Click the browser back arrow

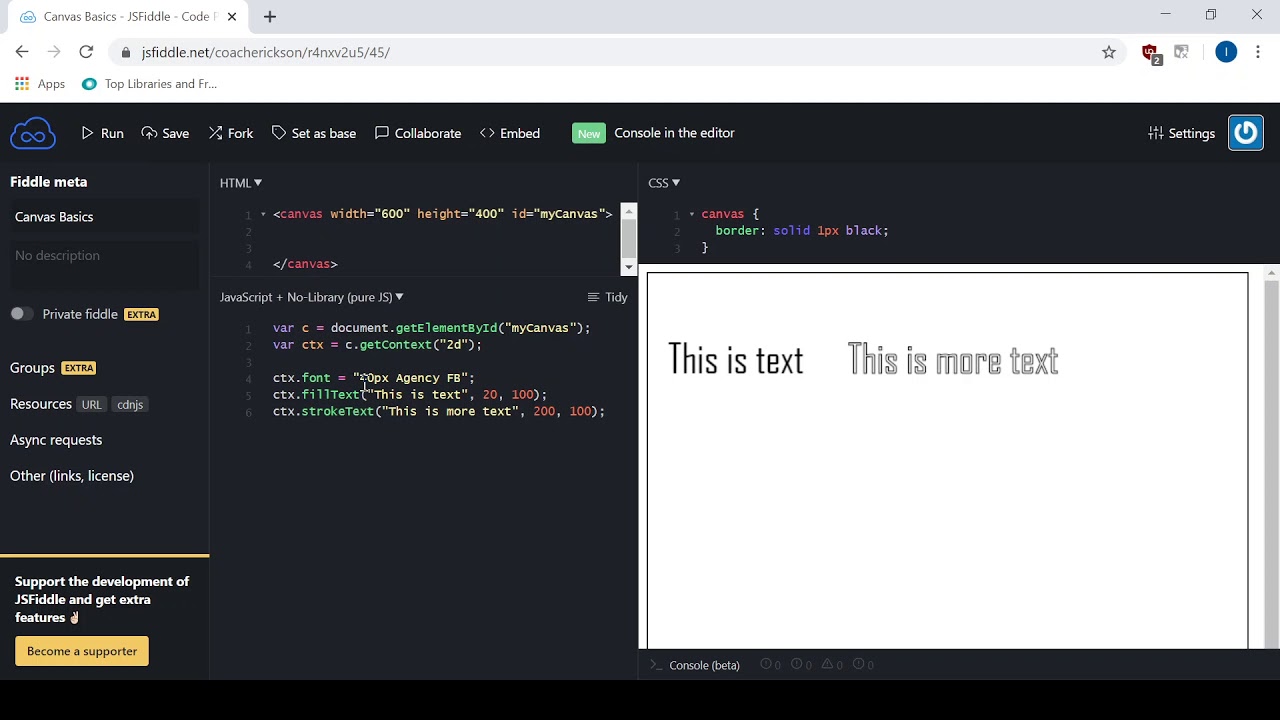pyautogui.click(x=22, y=52)
